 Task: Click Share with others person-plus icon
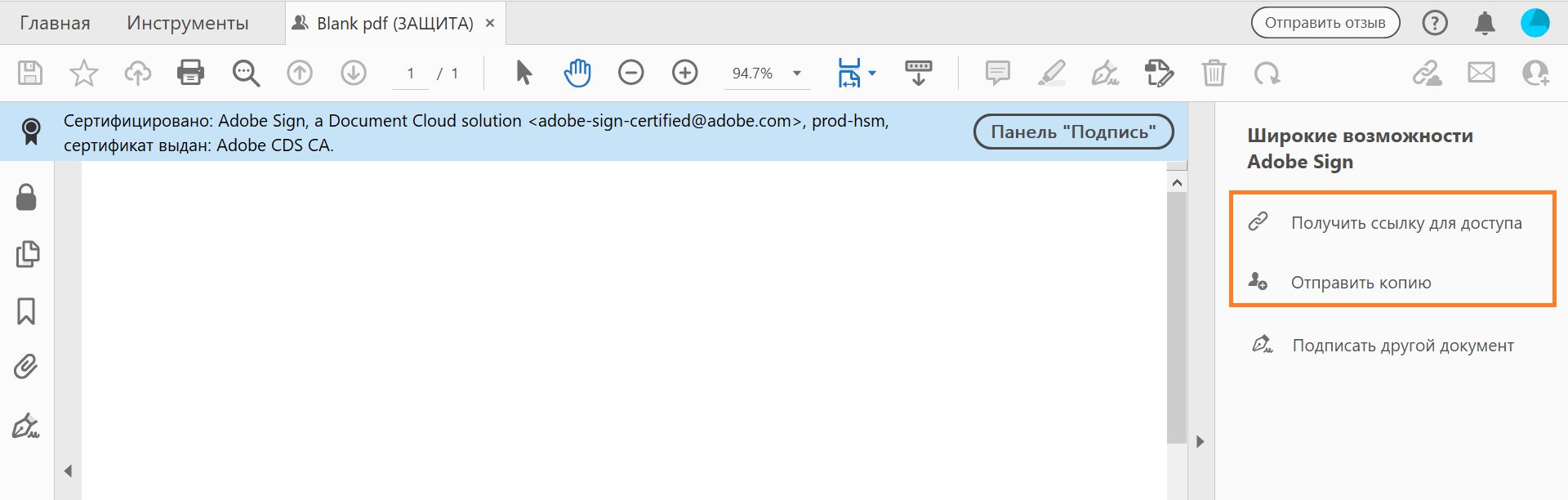click(x=1535, y=73)
